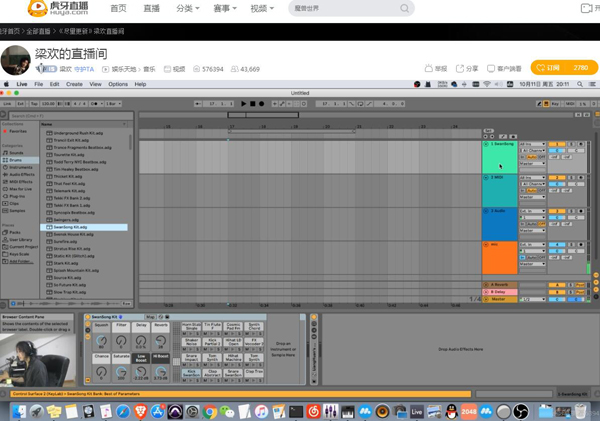The image size is (600, 421).
Task: Select Samples category in the browser
Action: pos(17,211)
